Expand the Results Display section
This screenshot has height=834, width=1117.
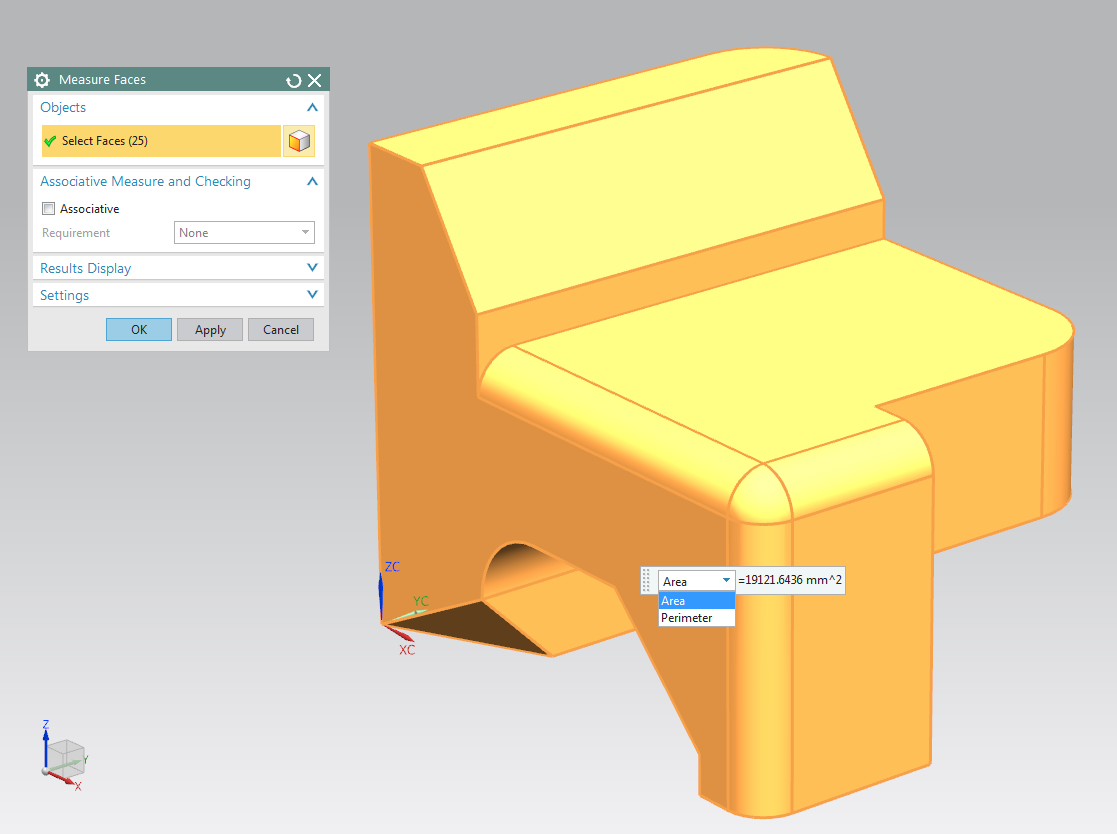(312, 268)
